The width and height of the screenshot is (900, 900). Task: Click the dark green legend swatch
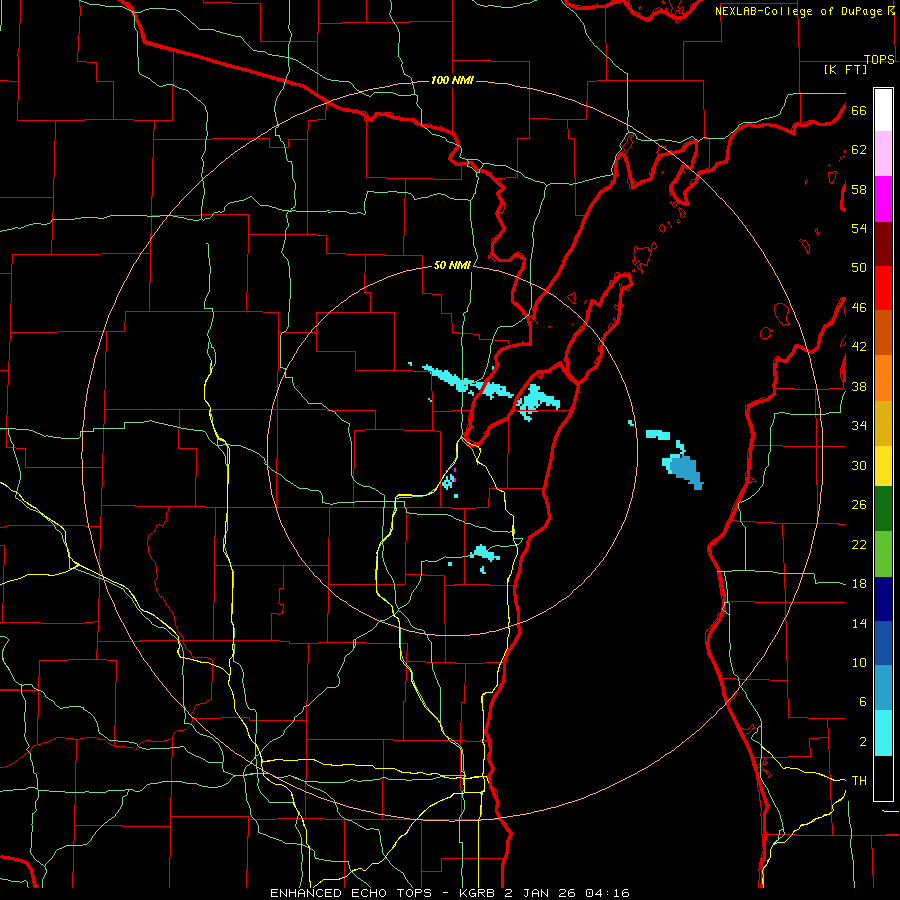[x=883, y=509]
